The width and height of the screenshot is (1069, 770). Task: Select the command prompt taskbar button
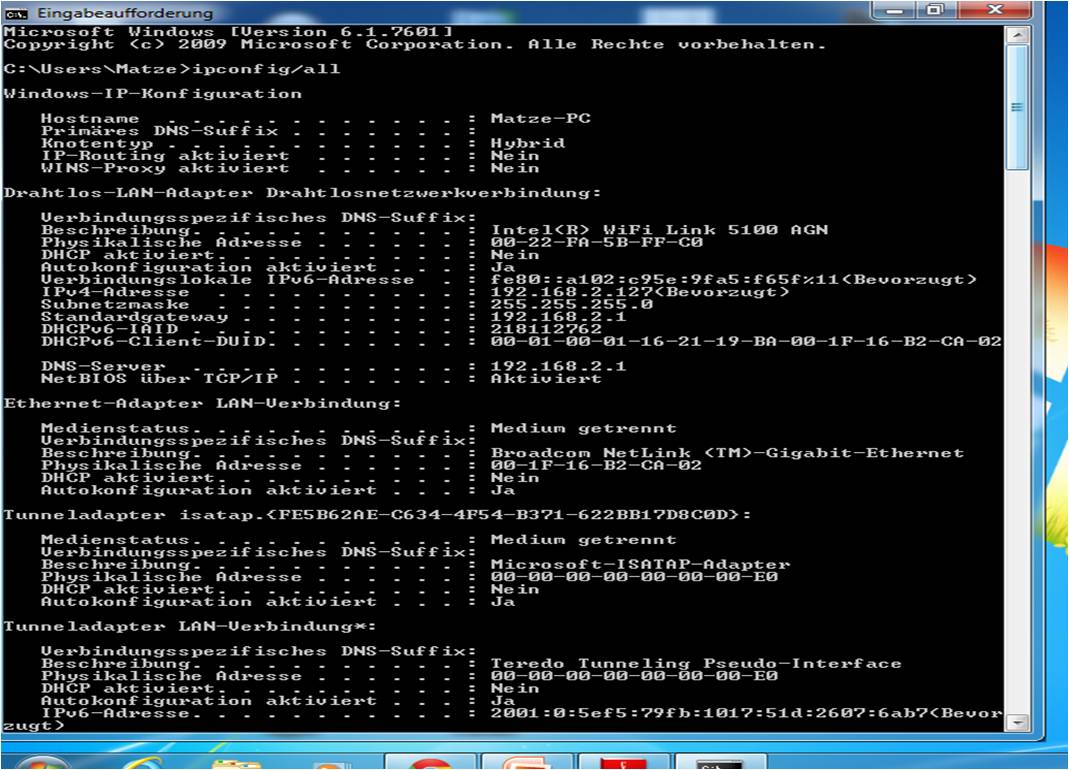pos(720,762)
